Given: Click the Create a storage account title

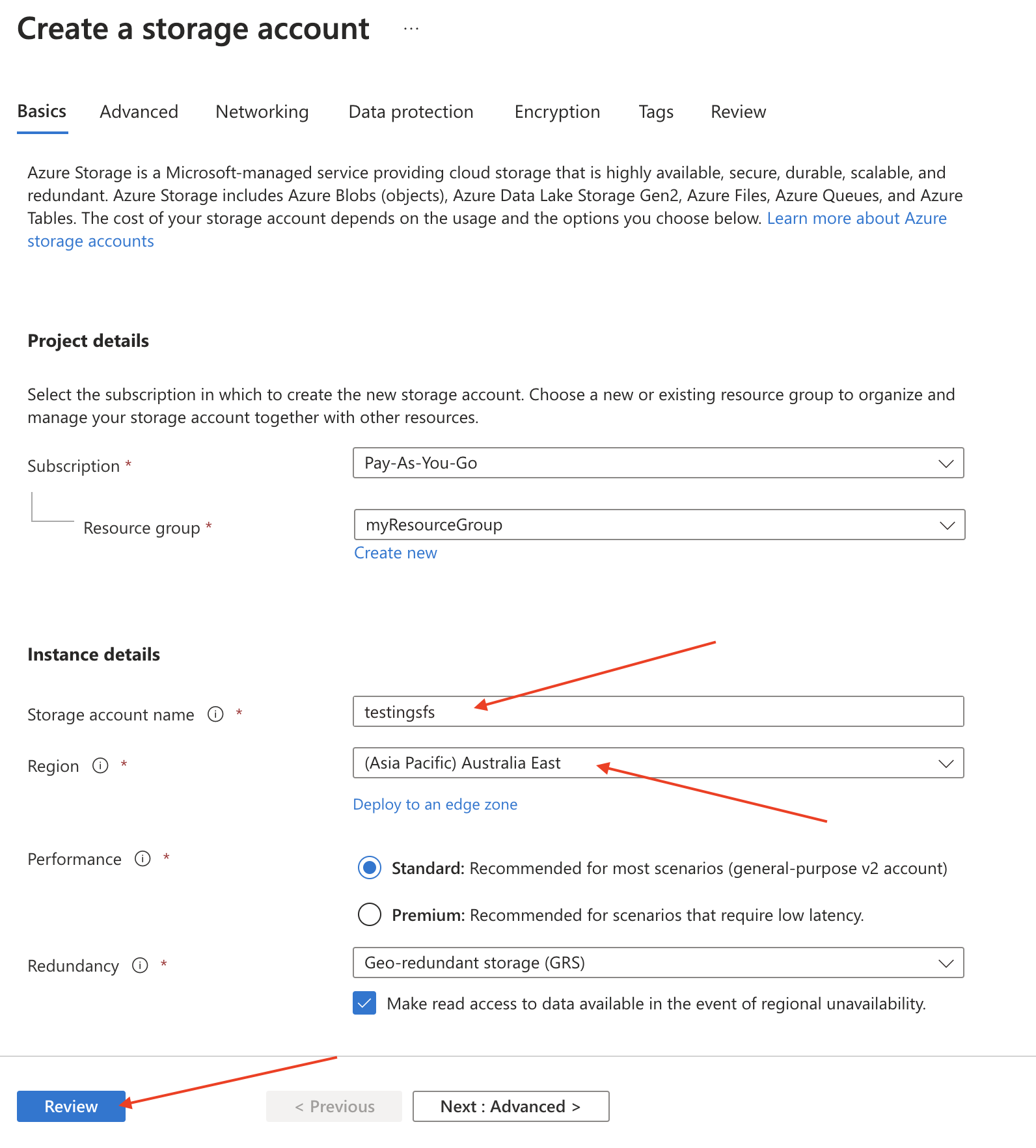Looking at the screenshot, I should [x=193, y=29].
